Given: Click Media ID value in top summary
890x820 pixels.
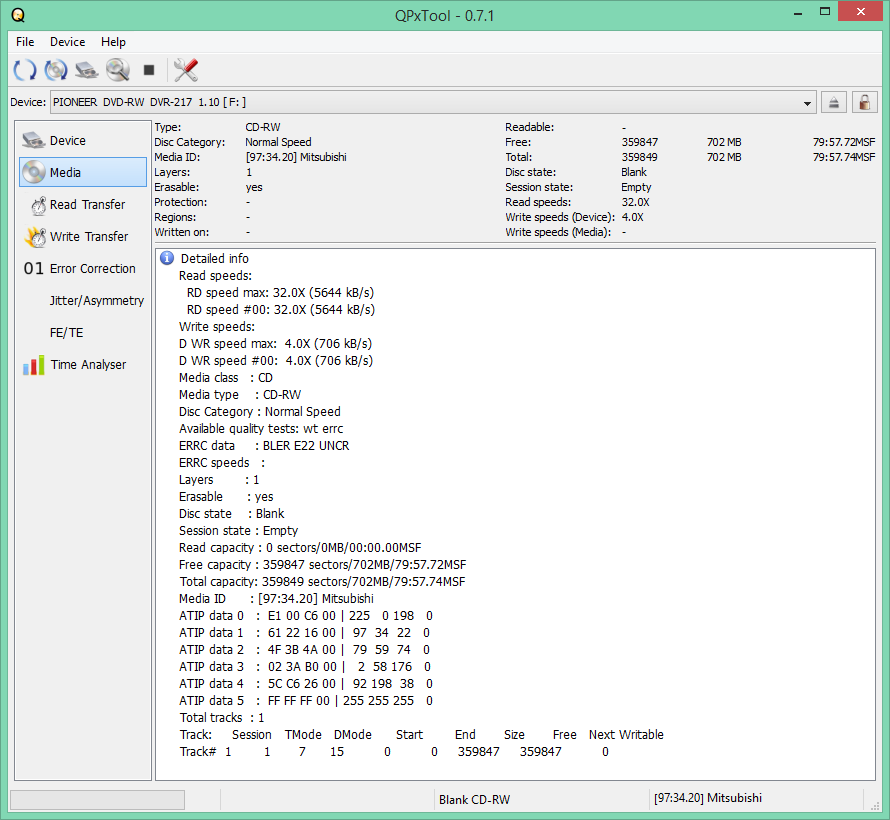Looking at the screenshot, I should click(x=296, y=157).
